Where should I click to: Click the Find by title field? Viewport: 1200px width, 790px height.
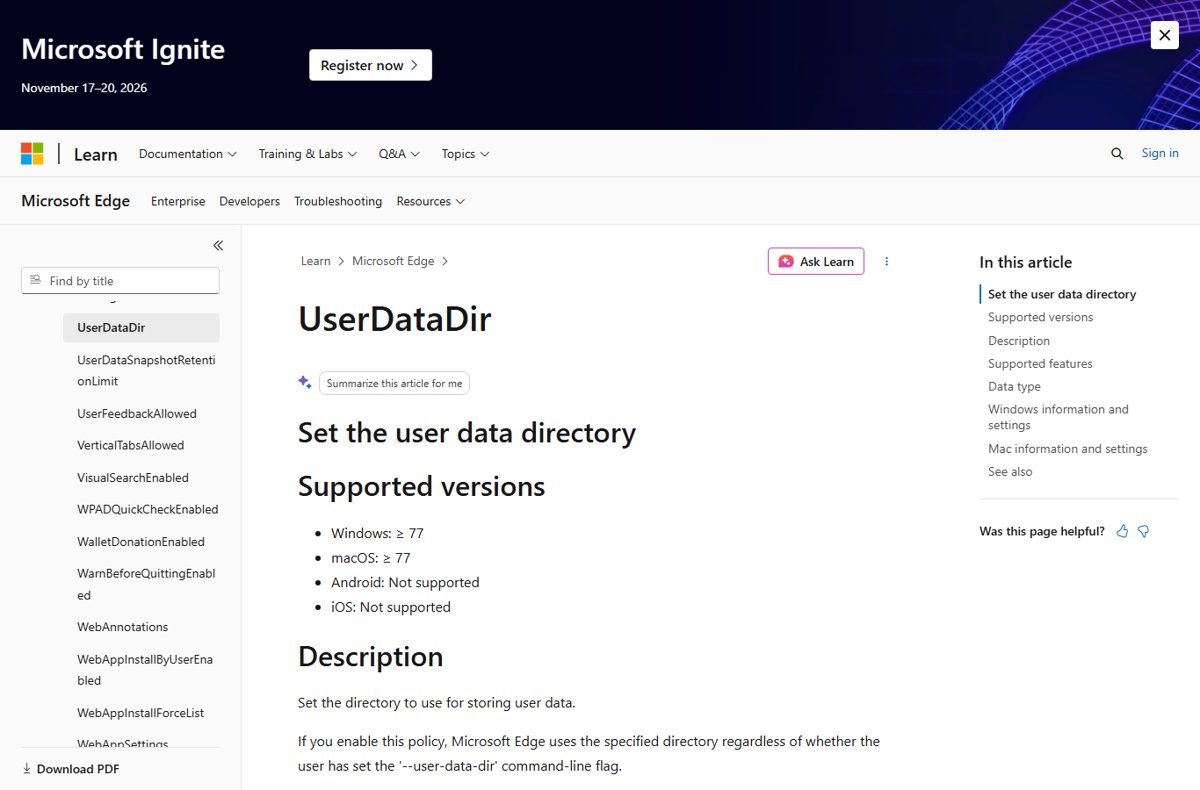pyautogui.click(x=120, y=281)
